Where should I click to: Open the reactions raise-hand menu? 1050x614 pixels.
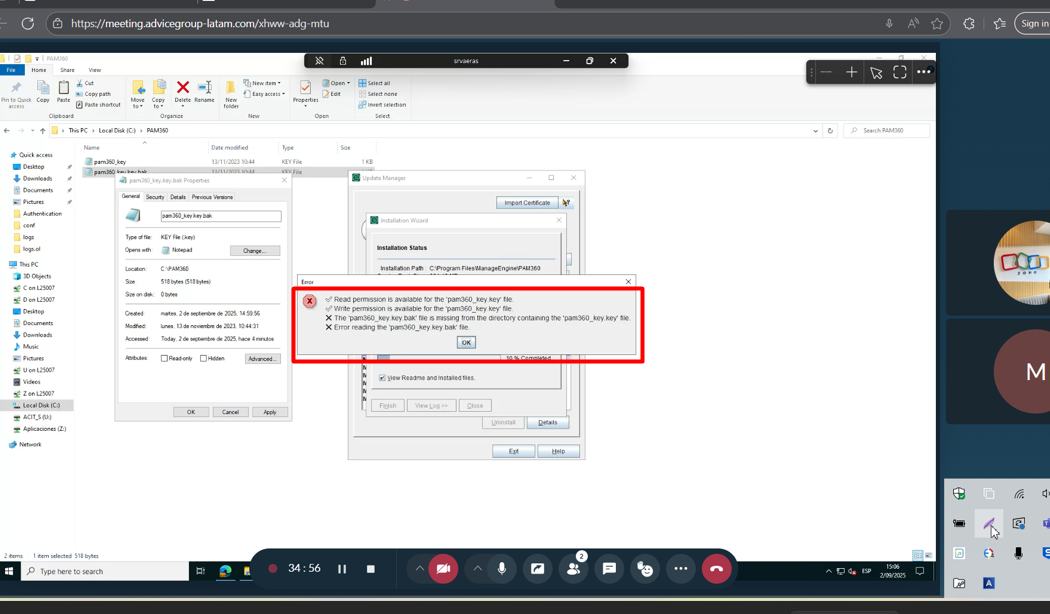[645, 569]
